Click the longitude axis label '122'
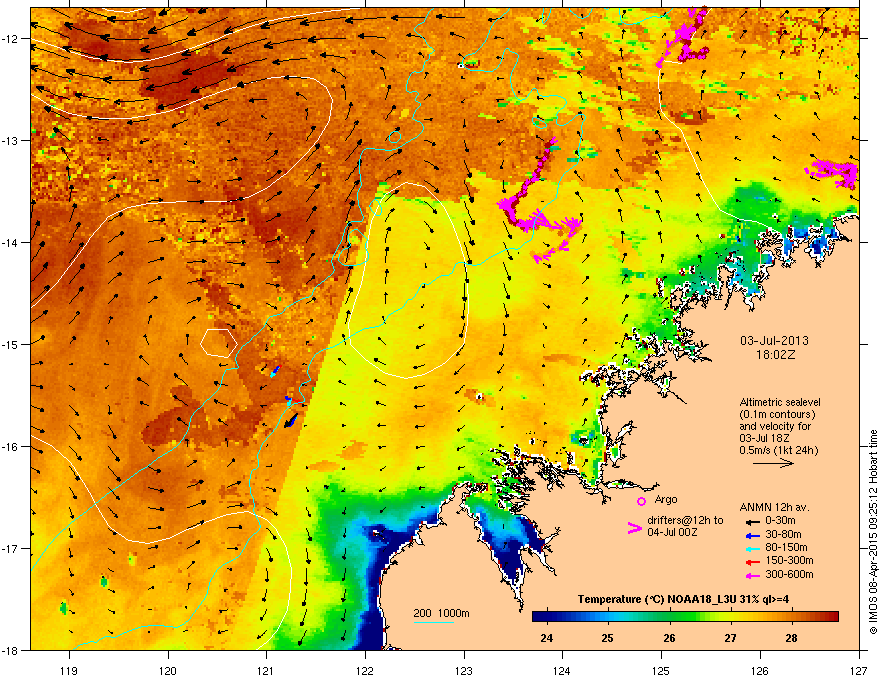Image resolution: width=880 pixels, height=680 pixels. point(365,670)
